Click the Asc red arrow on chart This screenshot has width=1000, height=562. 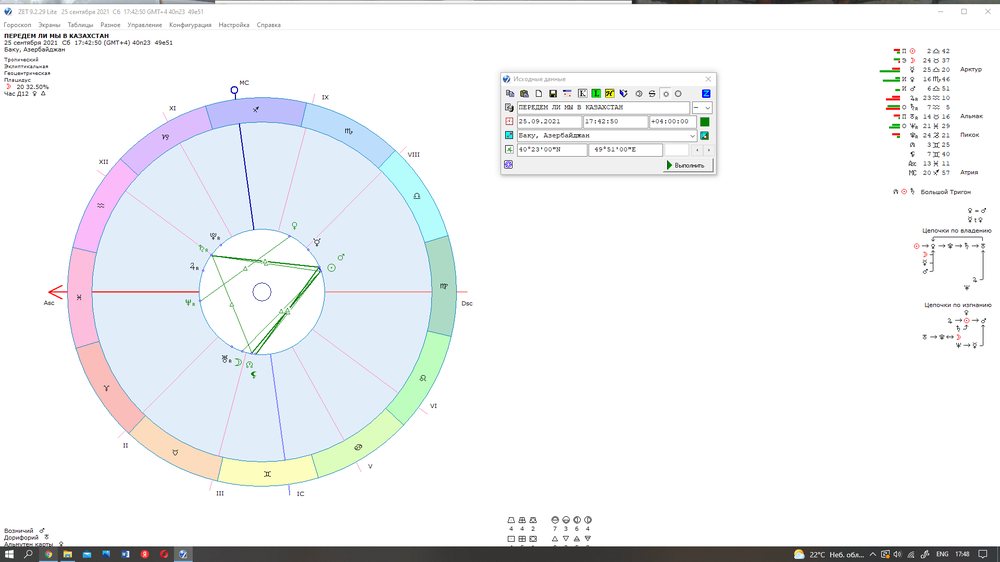tap(56, 292)
